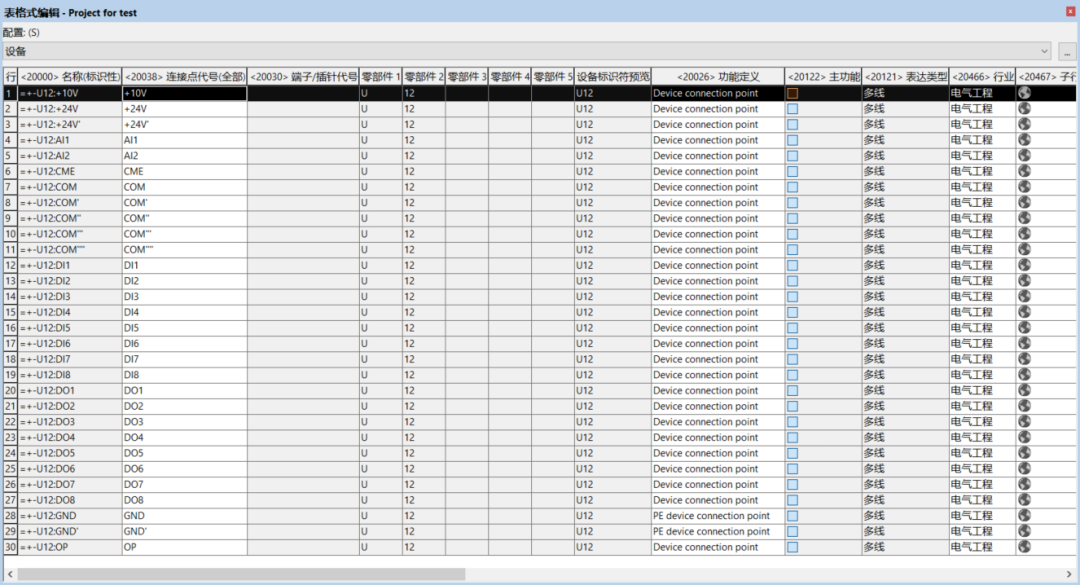This screenshot has height=585, width=1080.
Task: Click the DO3 connection point cell
Action: click(185, 422)
